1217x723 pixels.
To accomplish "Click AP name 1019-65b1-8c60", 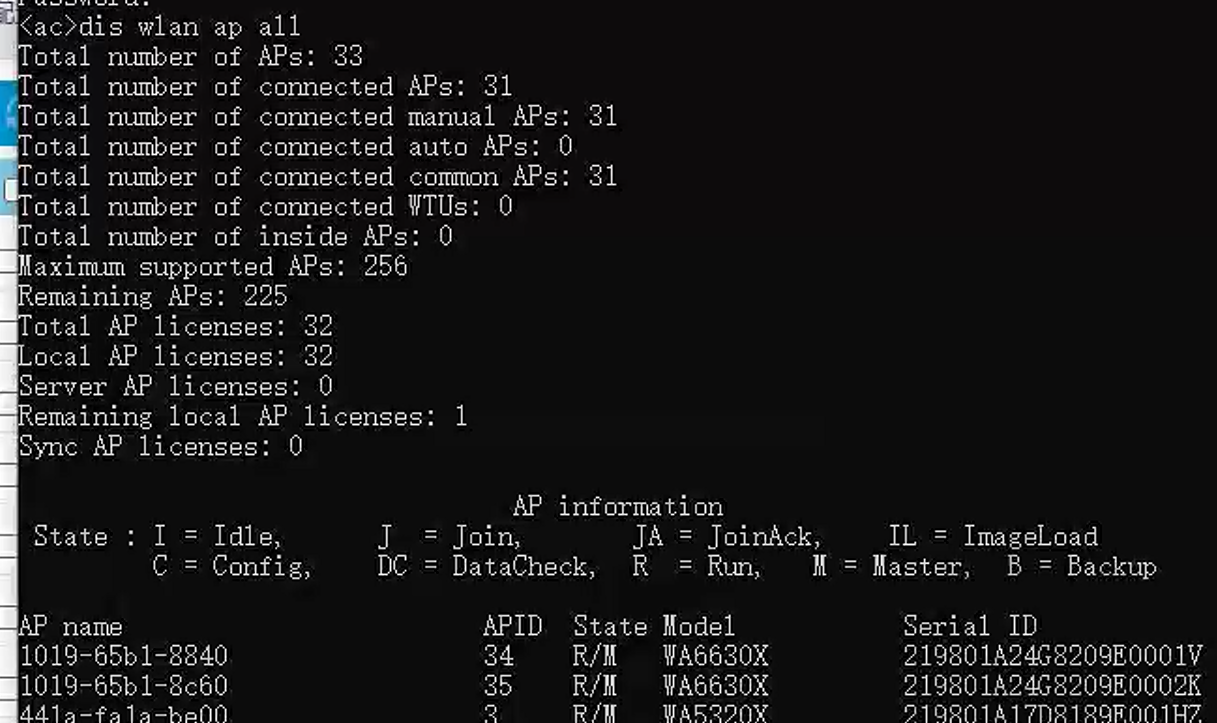I will (x=123, y=687).
